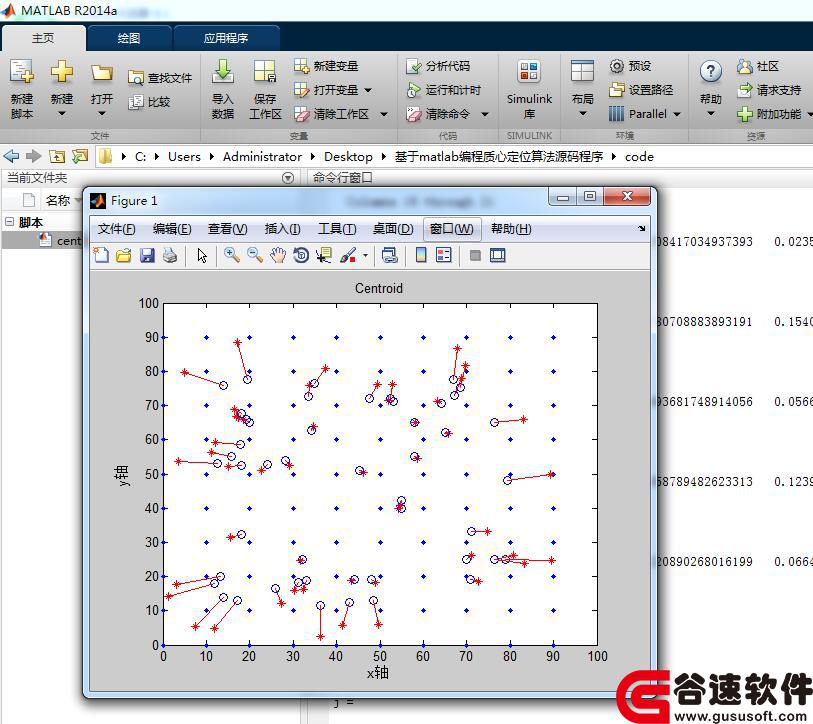Select data cursor tool

(x=324, y=255)
